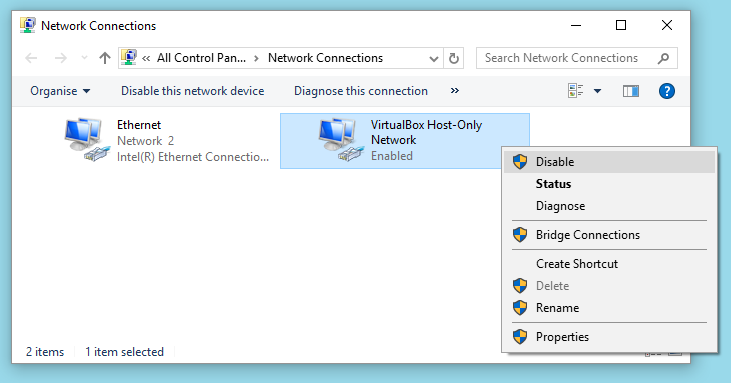Screen dimensions: 731x383
Task: Click Disable this network device
Action: pos(193,91)
